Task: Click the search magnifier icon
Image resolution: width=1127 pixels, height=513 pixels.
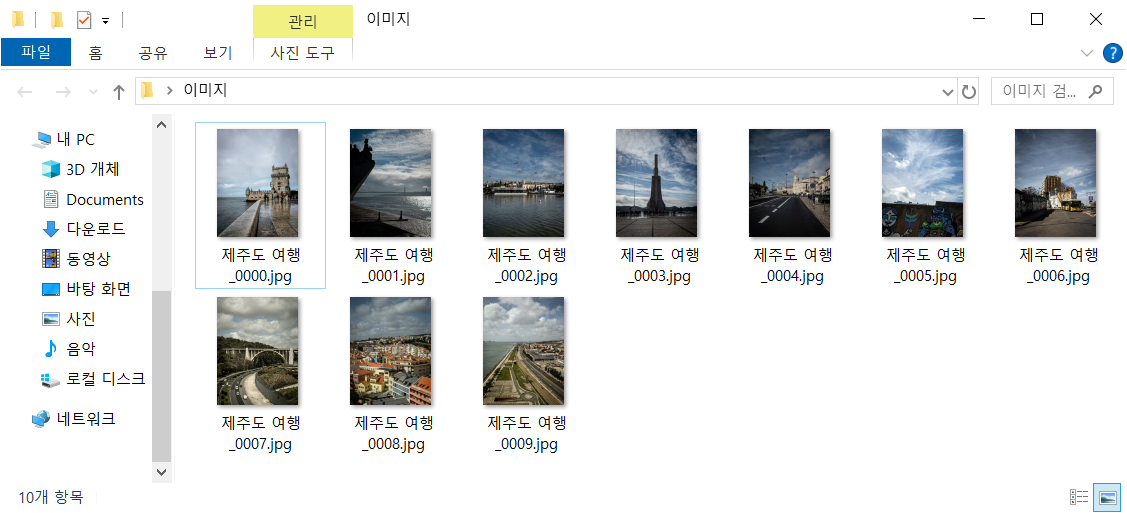Action: pos(1095,91)
